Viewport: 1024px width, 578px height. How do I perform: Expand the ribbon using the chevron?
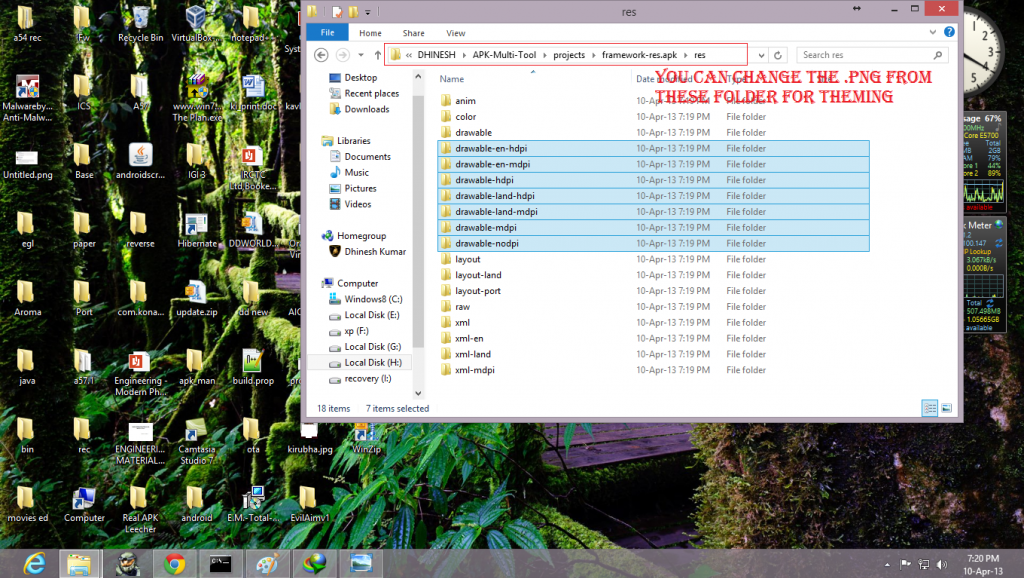click(x=933, y=32)
